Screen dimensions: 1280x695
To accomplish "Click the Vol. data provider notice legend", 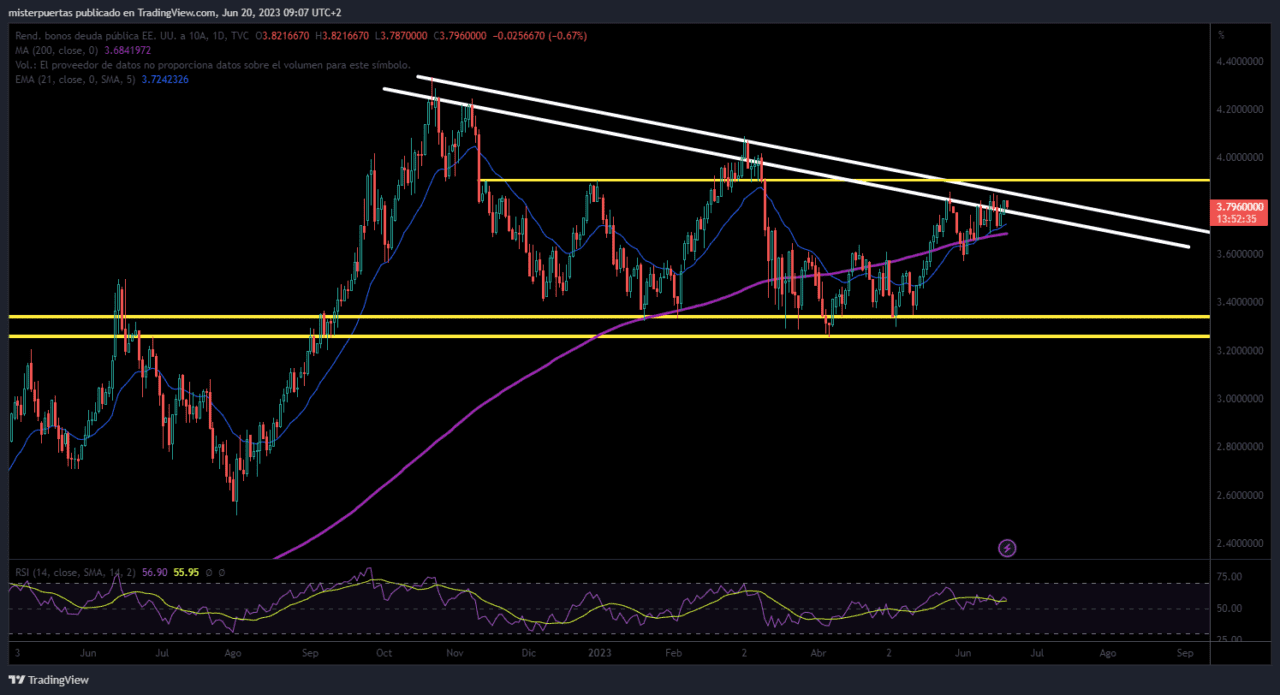I will [x=213, y=64].
